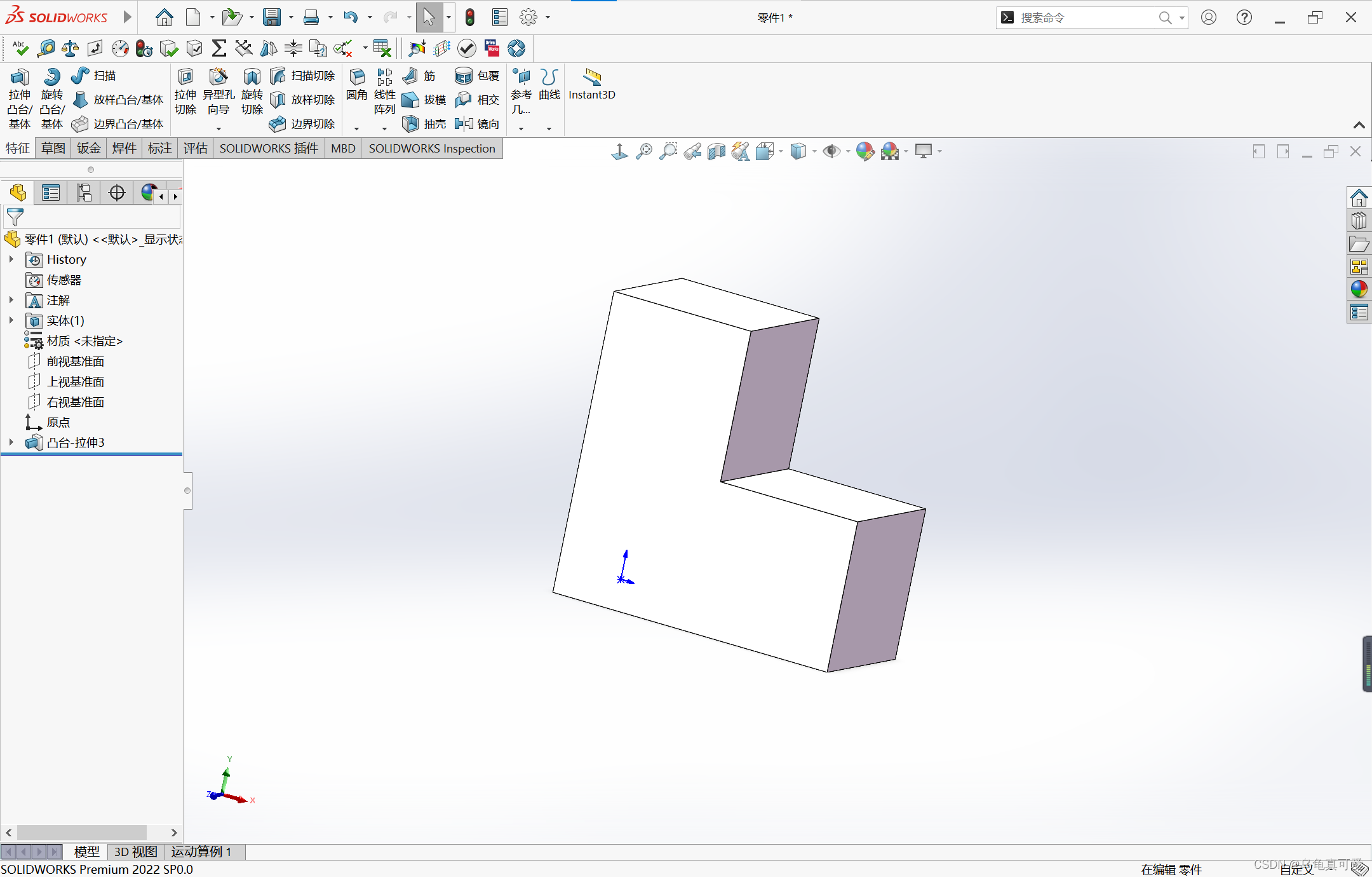1372x877 pixels.
Task: Select the Wrap (包覆) feature
Action: [x=477, y=76]
